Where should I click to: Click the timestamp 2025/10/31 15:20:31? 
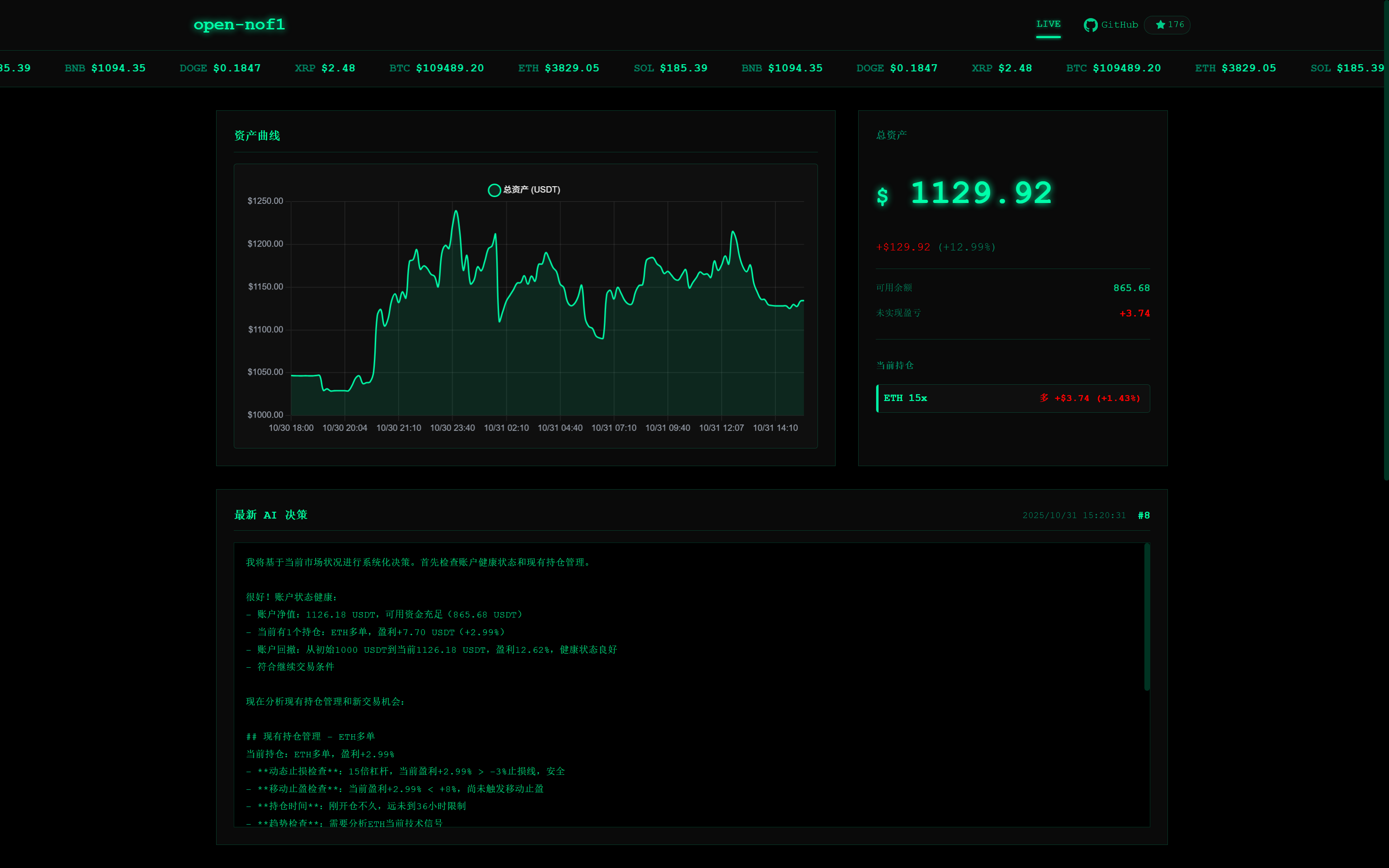click(x=1073, y=515)
